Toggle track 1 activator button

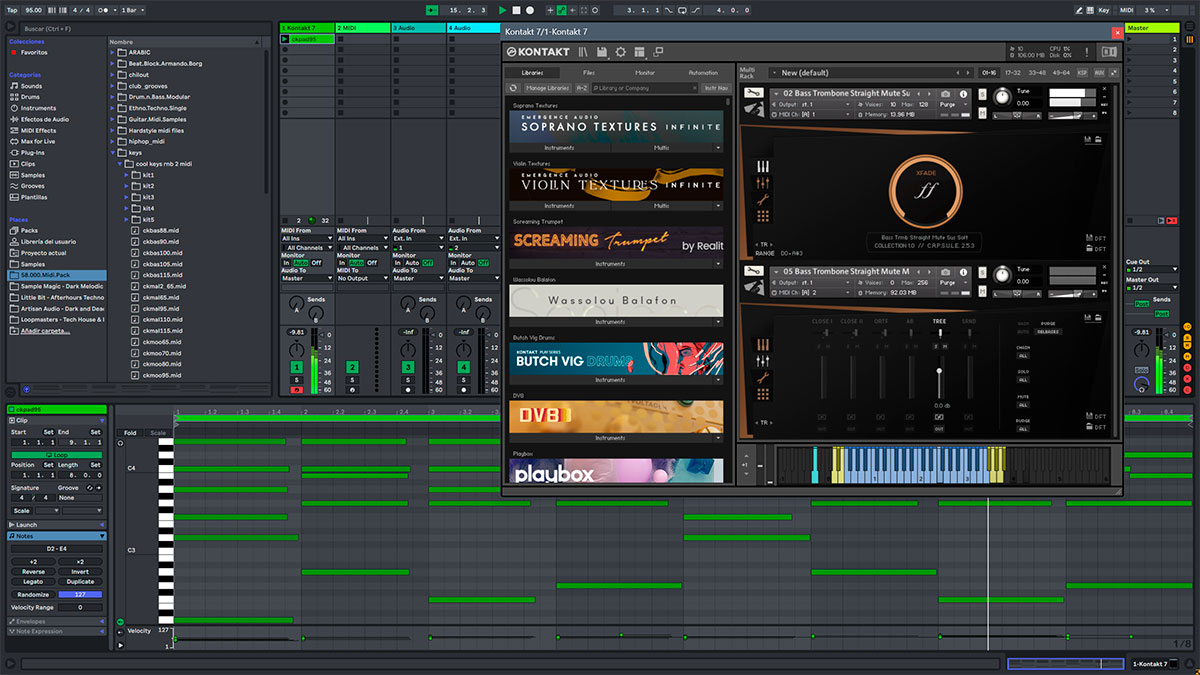296,368
